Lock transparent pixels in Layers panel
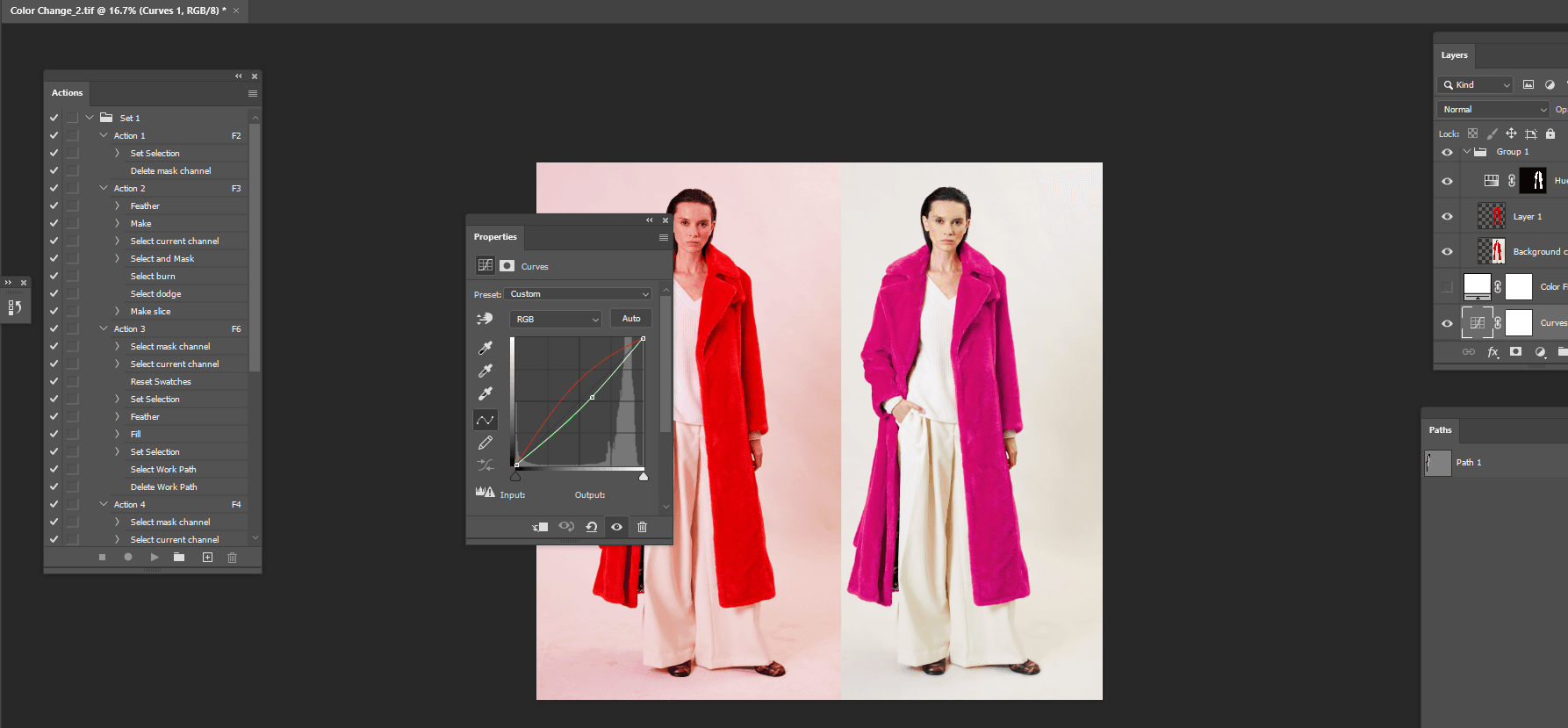The image size is (1568, 728). click(x=1472, y=133)
